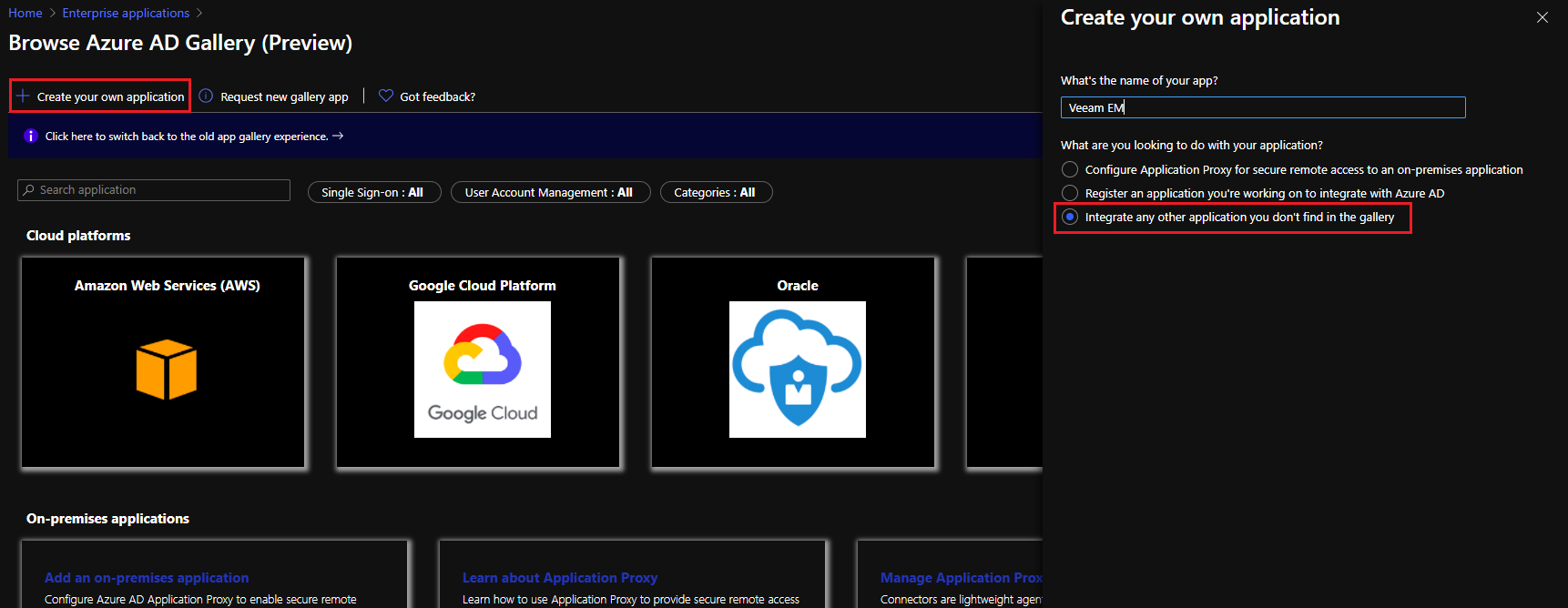Open the Amazon Web Services (AWS) card title
The width and height of the screenshot is (1568, 608).
click(x=167, y=285)
